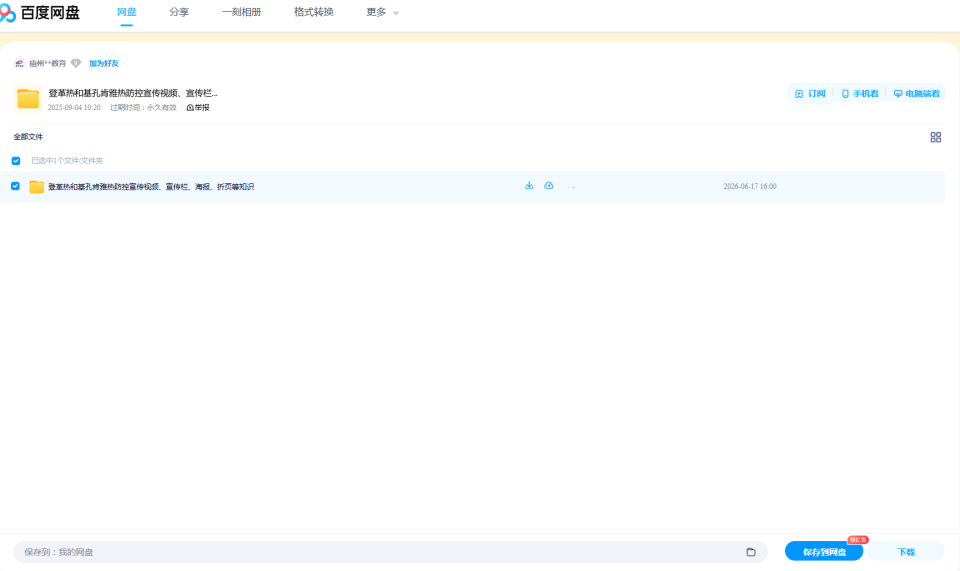Click the membership diamond badge icon
The height and width of the screenshot is (571, 960).
pyautogui.click(x=76, y=63)
